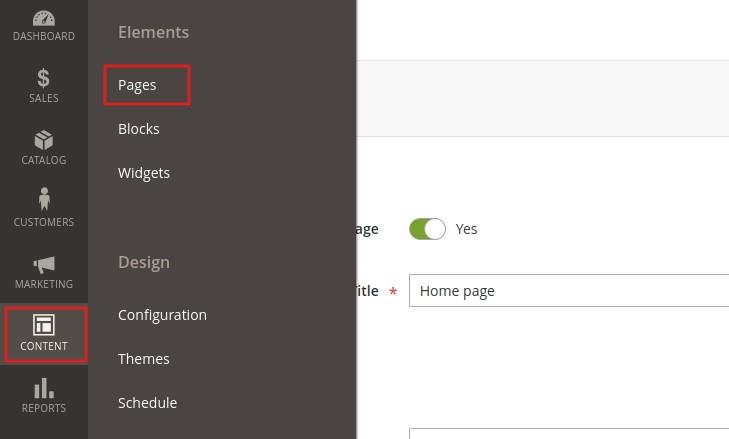Viewport: 729px width, 439px height.
Task: Select Widgets in Elements menu
Action: click(144, 173)
